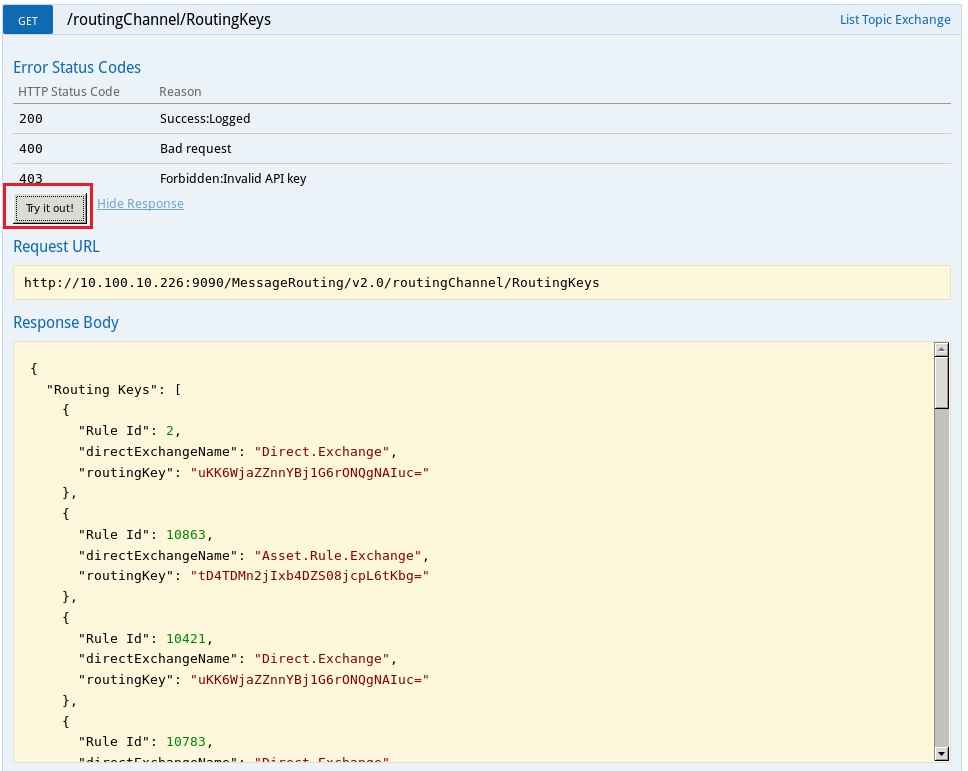The height and width of the screenshot is (771, 968).
Task: Click the HTTP Status Code column header
Action: (69, 91)
